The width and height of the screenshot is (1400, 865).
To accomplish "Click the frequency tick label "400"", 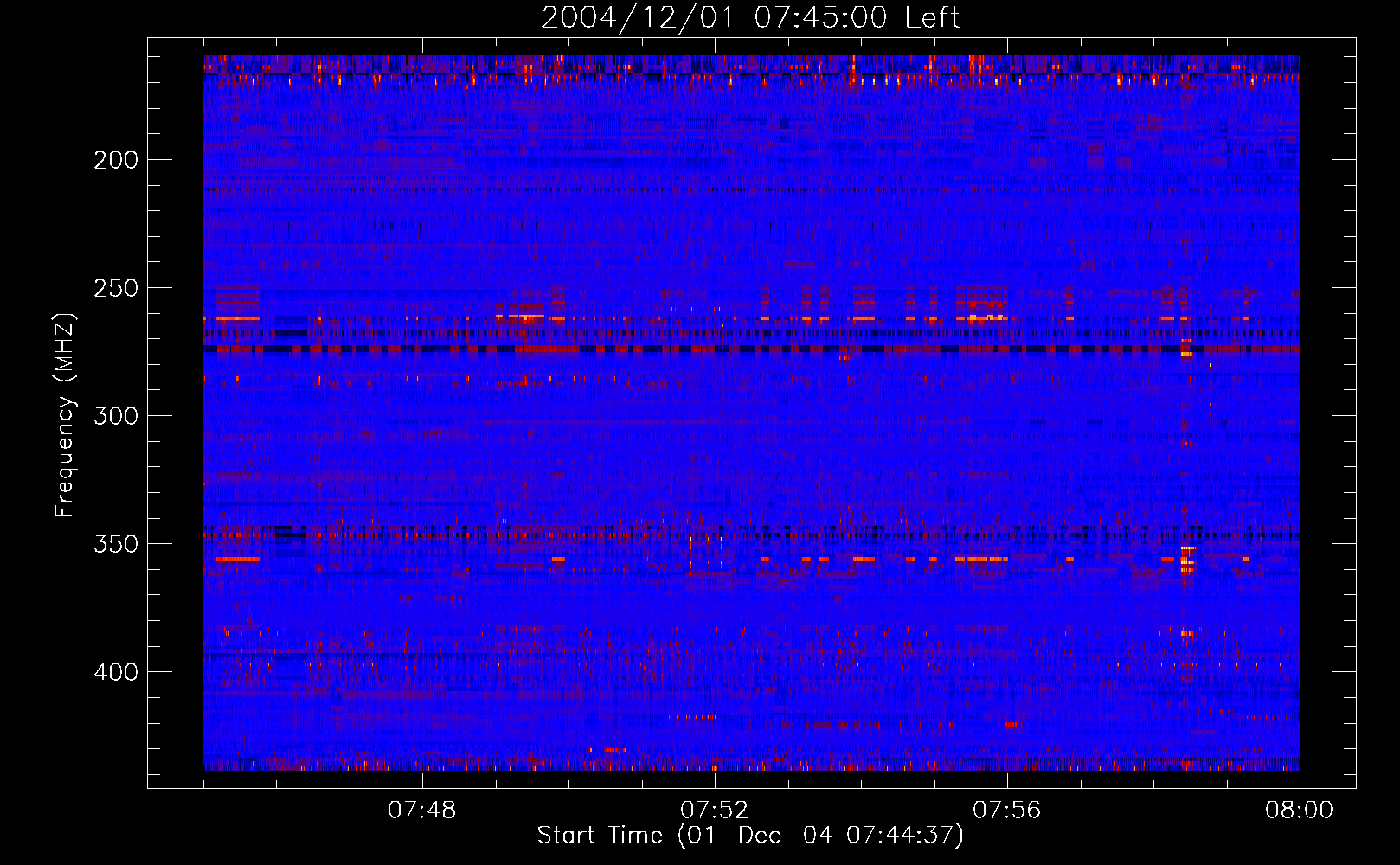I will click(115, 672).
